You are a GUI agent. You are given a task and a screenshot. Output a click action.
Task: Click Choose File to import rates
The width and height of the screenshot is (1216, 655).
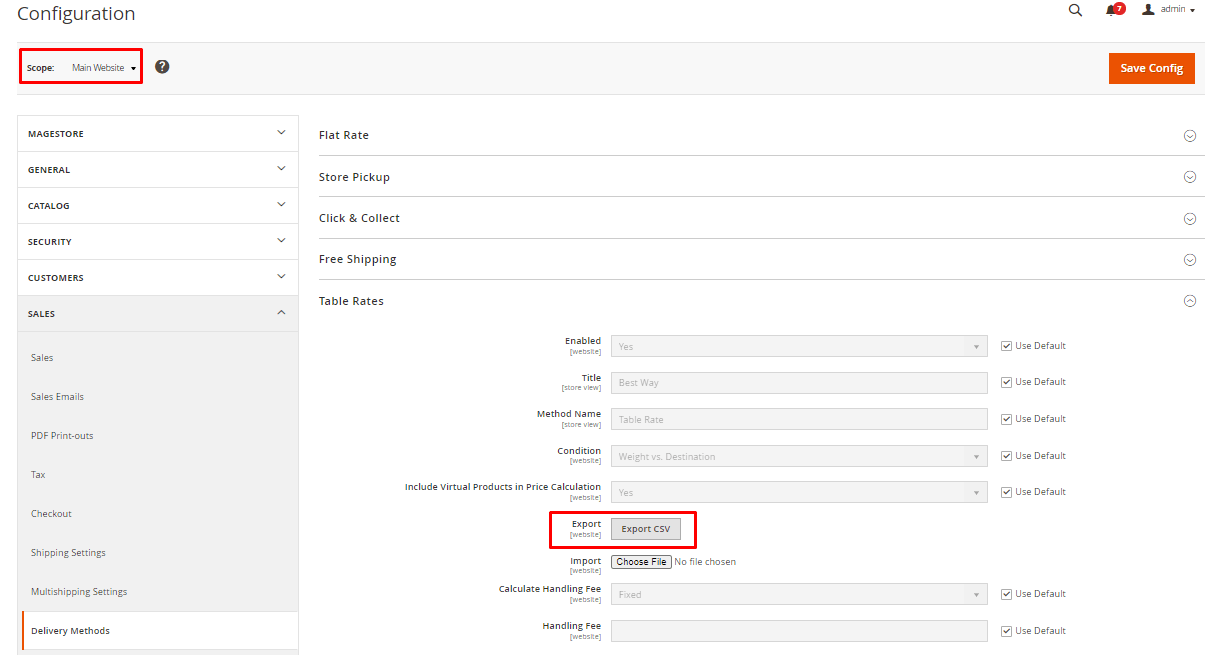640,561
